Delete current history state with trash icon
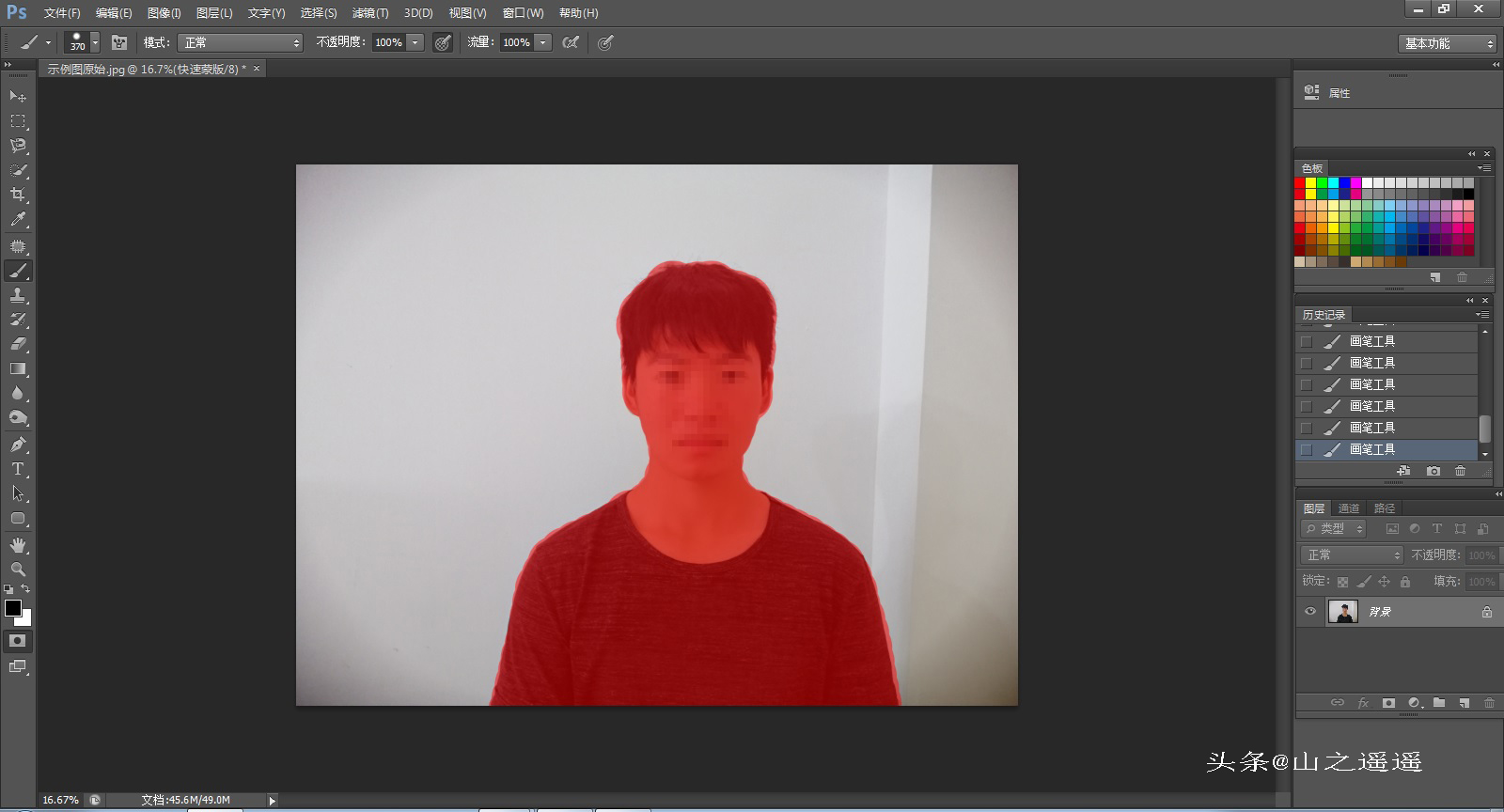 (1460, 471)
